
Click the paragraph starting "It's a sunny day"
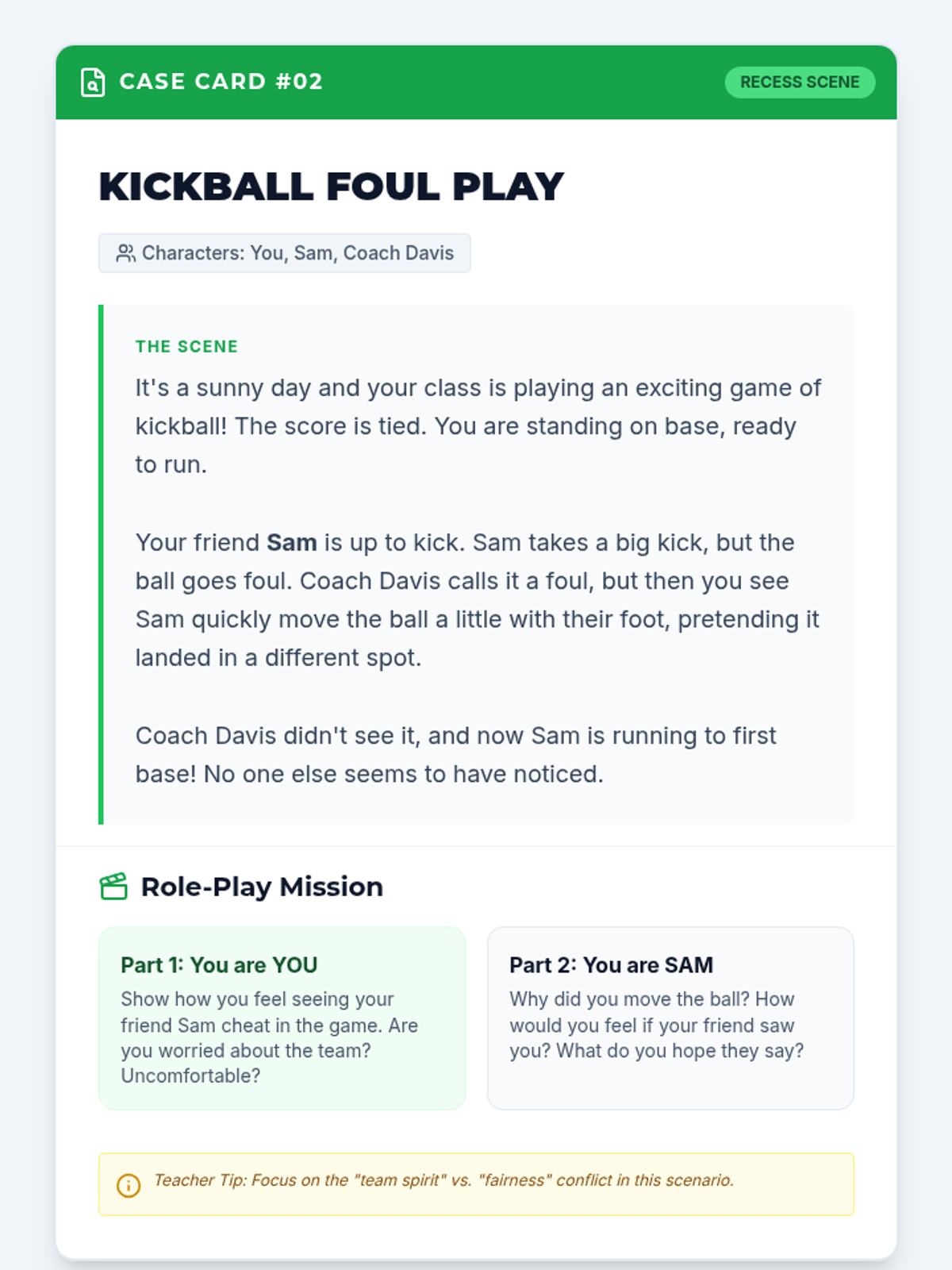pos(478,426)
